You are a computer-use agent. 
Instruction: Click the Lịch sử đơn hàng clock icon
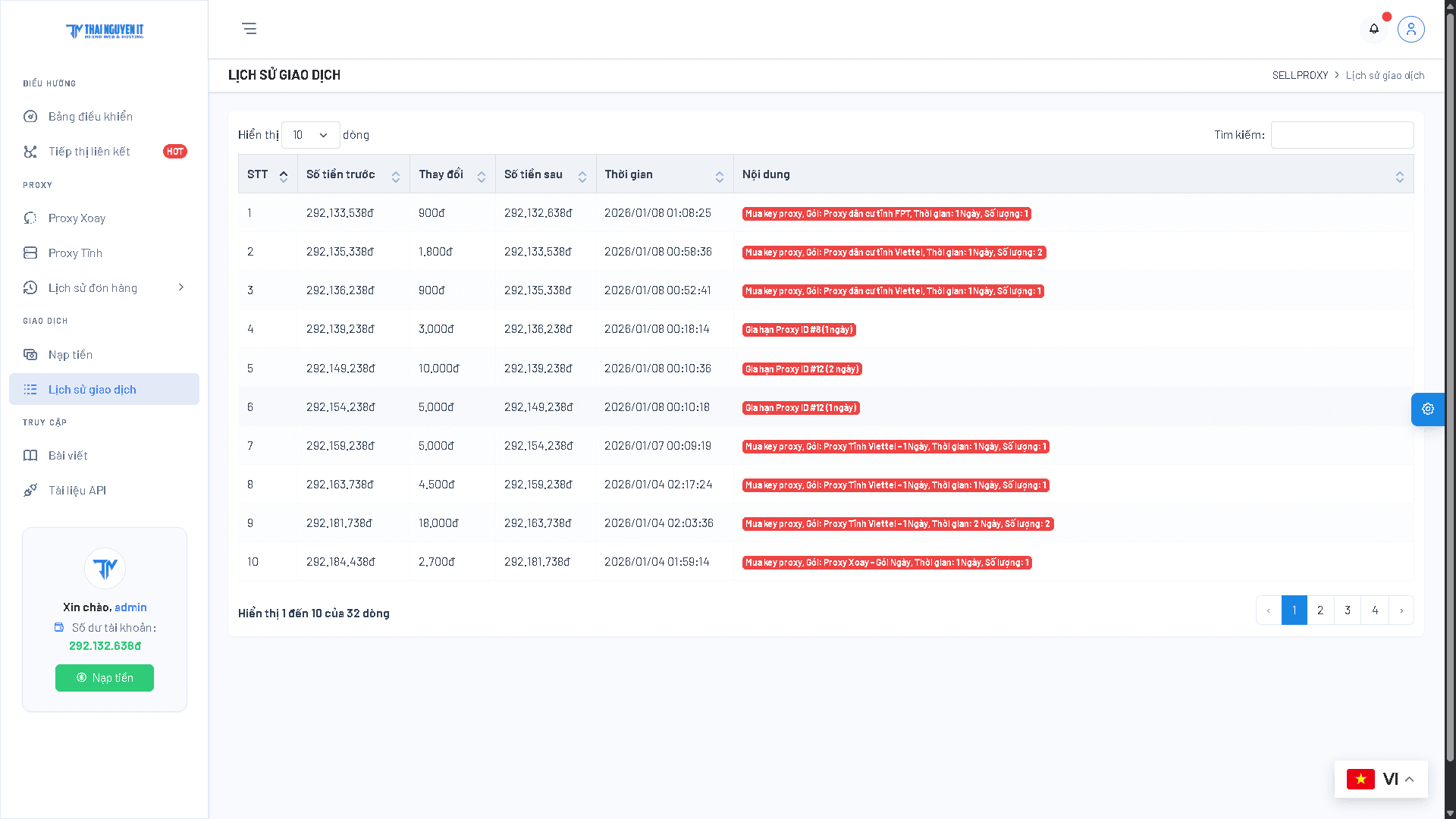pos(30,287)
